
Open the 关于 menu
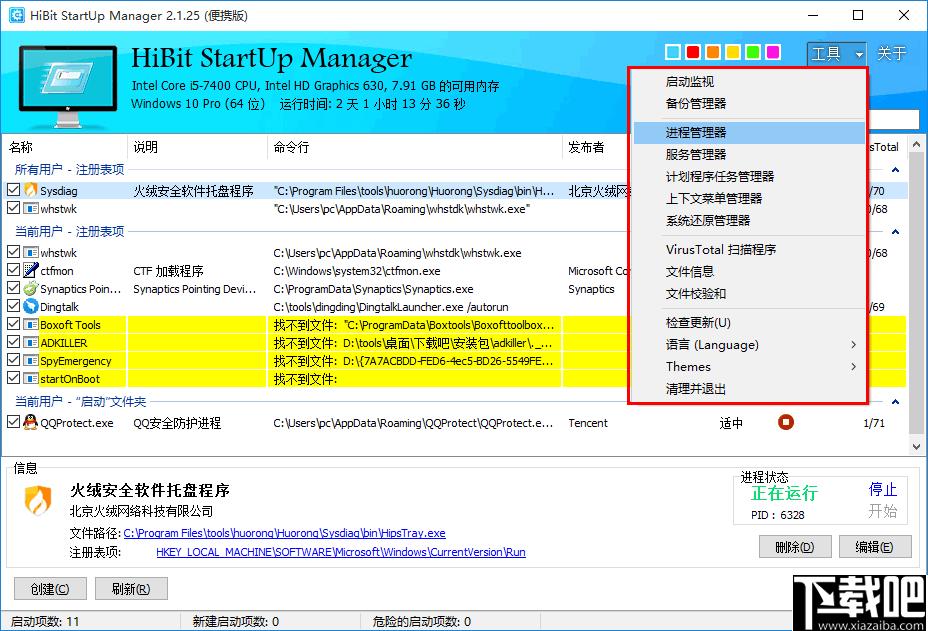point(891,54)
